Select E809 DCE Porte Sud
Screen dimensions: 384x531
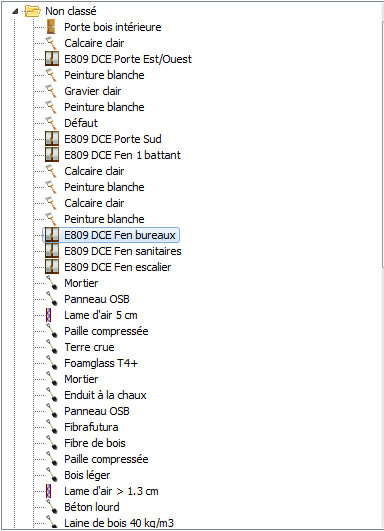pyautogui.click(x=113, y=139)
